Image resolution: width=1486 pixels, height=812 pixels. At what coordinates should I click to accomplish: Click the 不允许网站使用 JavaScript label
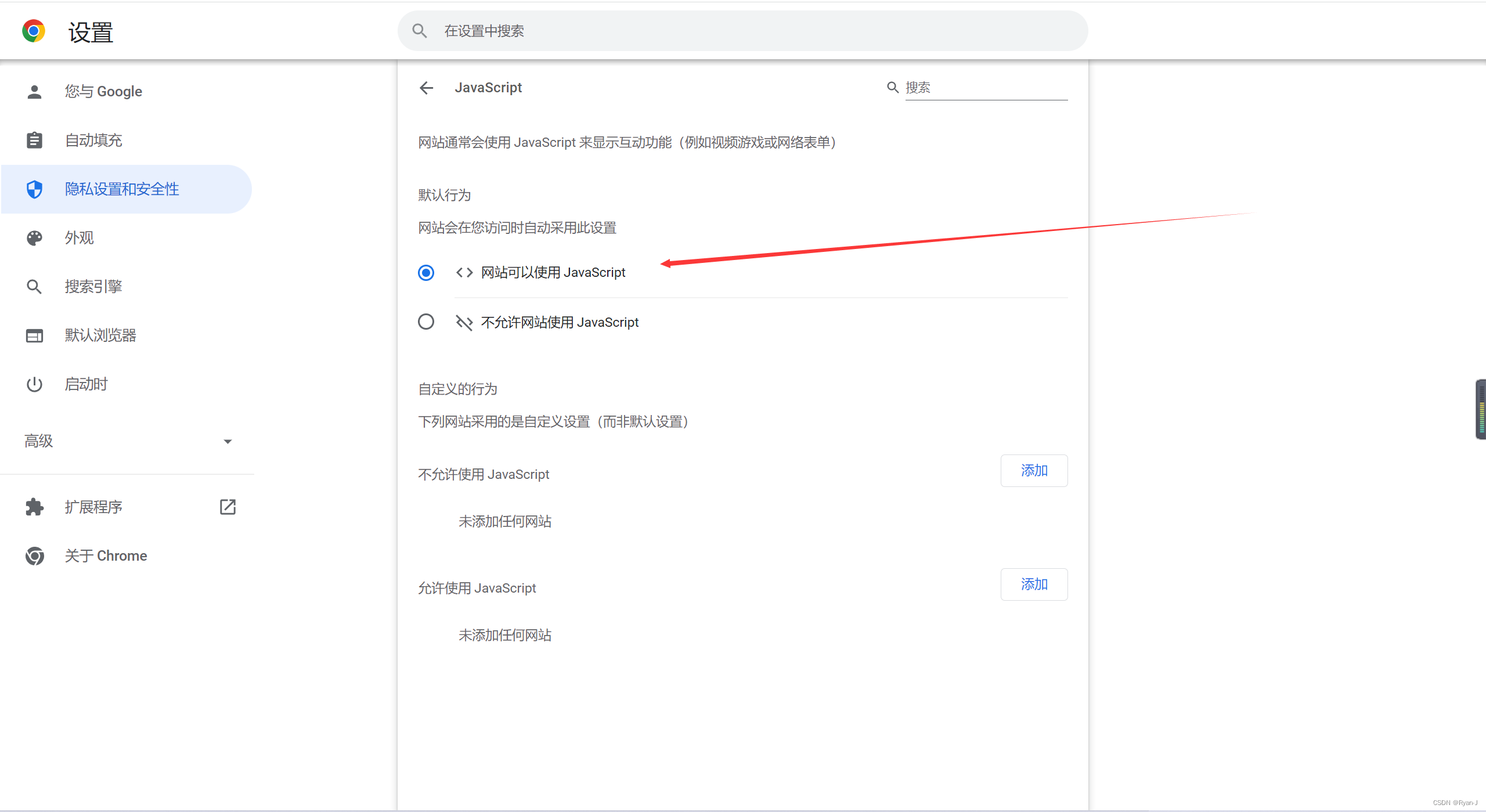pos(560,322)
